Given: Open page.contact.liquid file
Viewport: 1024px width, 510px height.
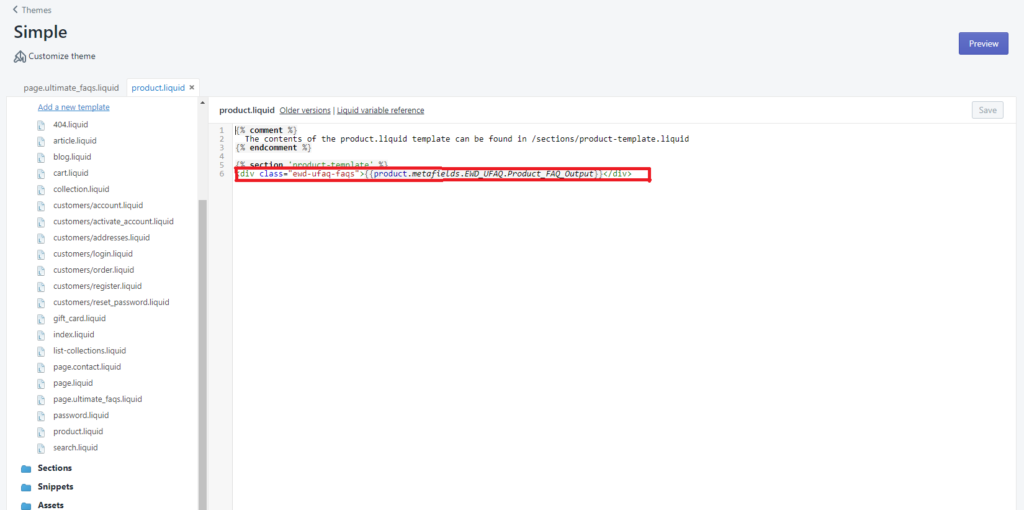Looking at the screenshot, I should pyautogui.click(x=88, y=367).
